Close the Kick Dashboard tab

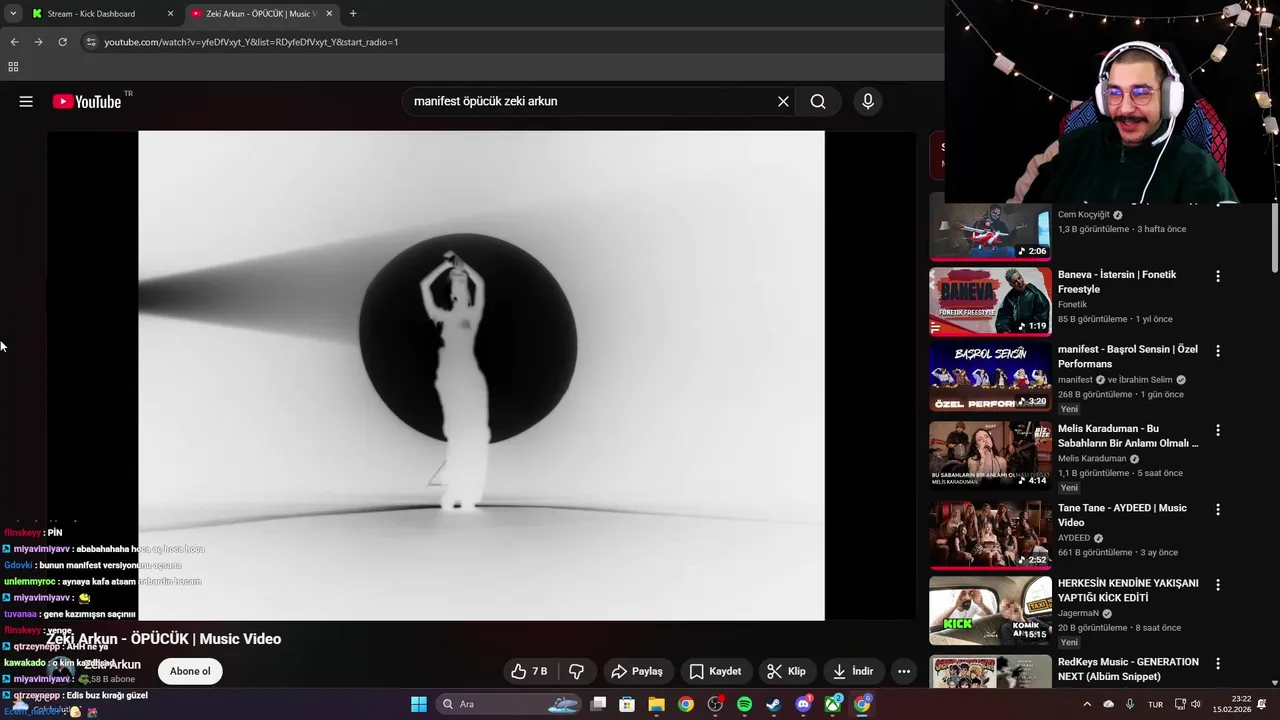[170, 14]
